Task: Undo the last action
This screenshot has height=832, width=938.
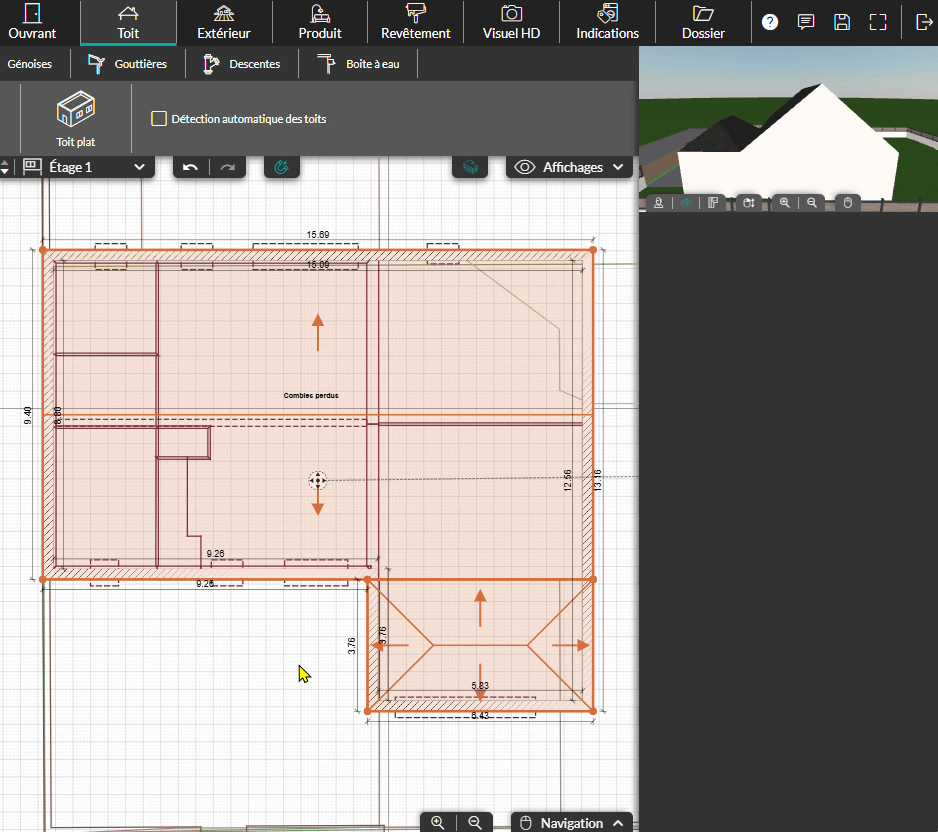Action: 190,167
